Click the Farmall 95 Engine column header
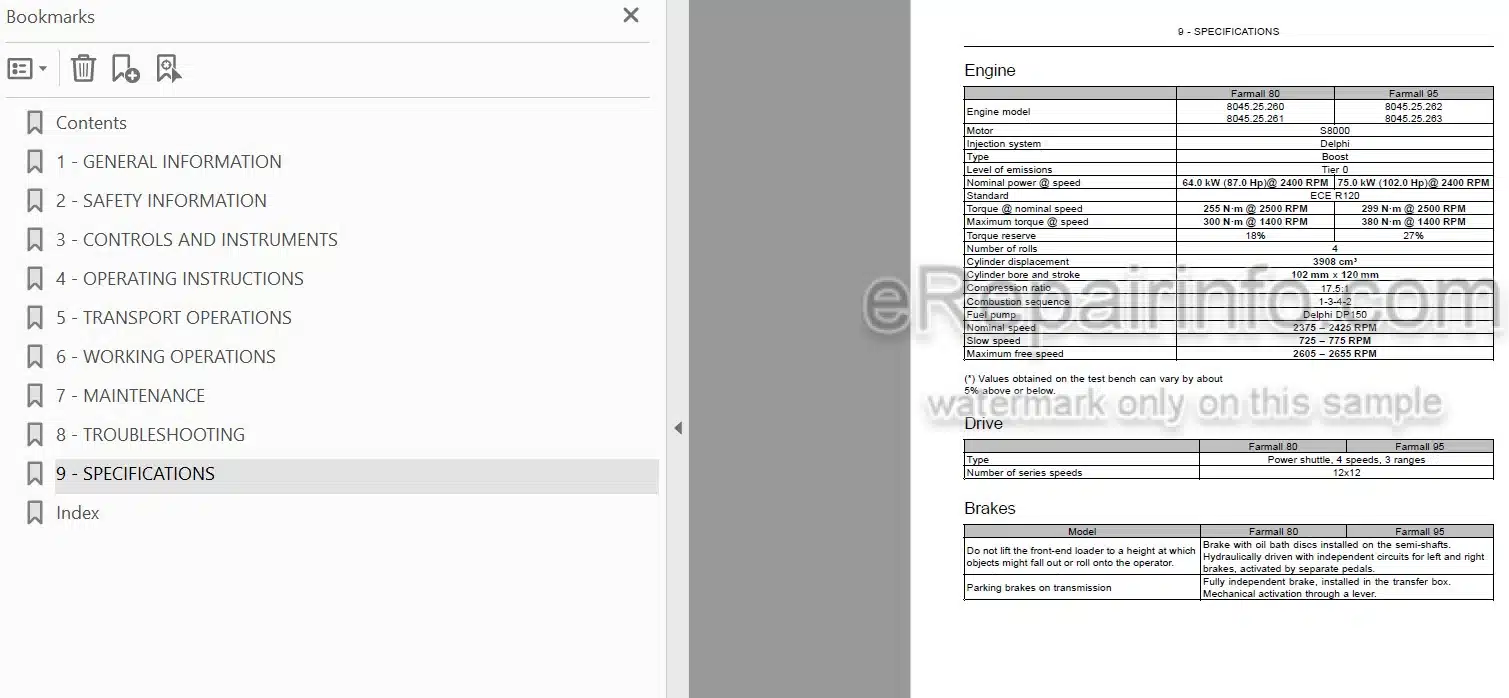 pos(1413,94)
